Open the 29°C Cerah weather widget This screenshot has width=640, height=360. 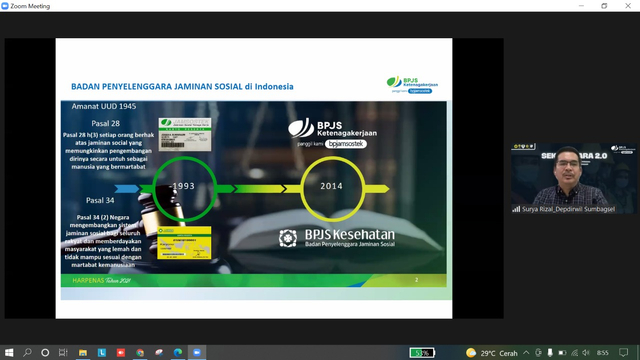492,353
